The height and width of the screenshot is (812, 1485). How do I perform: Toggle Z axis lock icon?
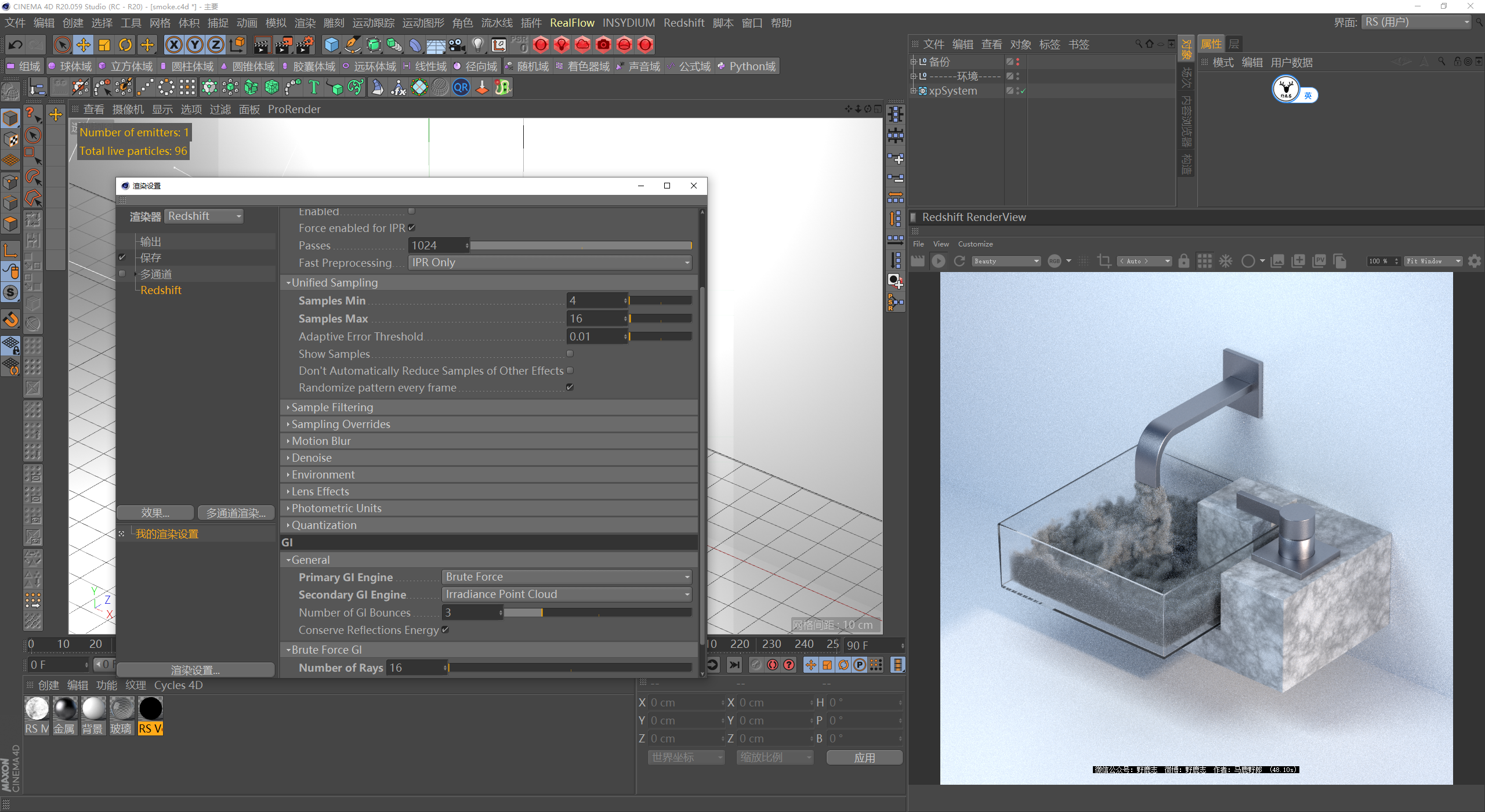(x=216, y=45)
